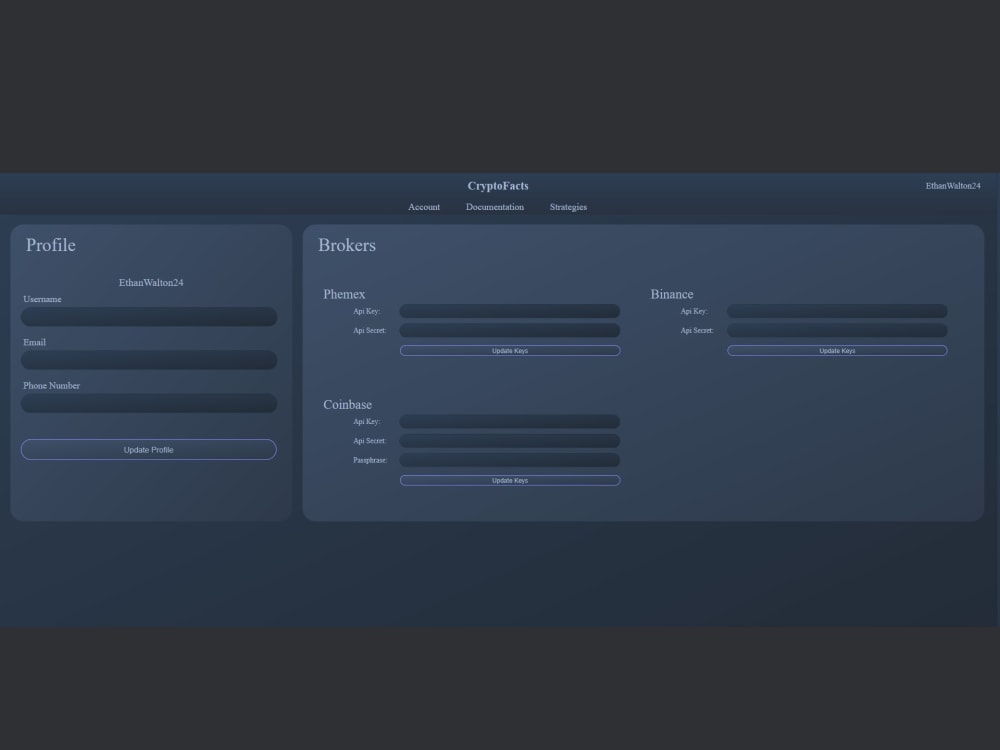Click the Coinbase Api Key field

point(510,421)
